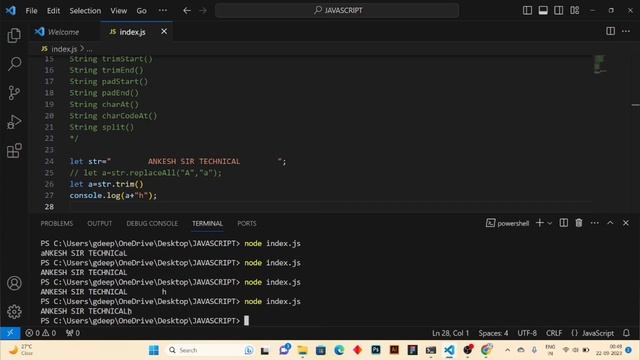The height and width of the screenshot is (360, 640).
Task: Toggle the primary side bar layout
Action: tap(527, 10)
